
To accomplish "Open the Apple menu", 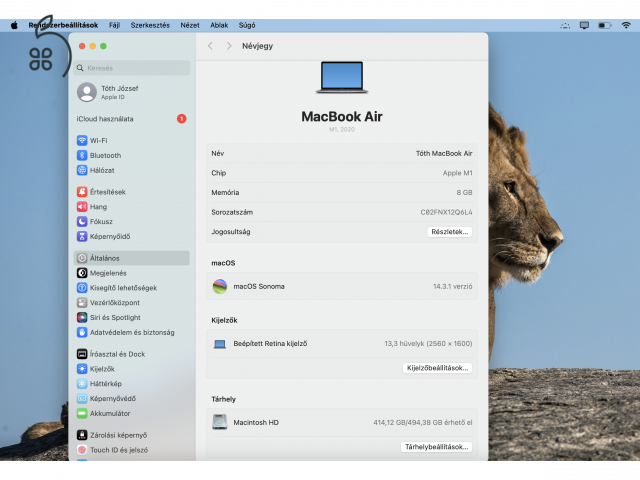I will point(14,25).
